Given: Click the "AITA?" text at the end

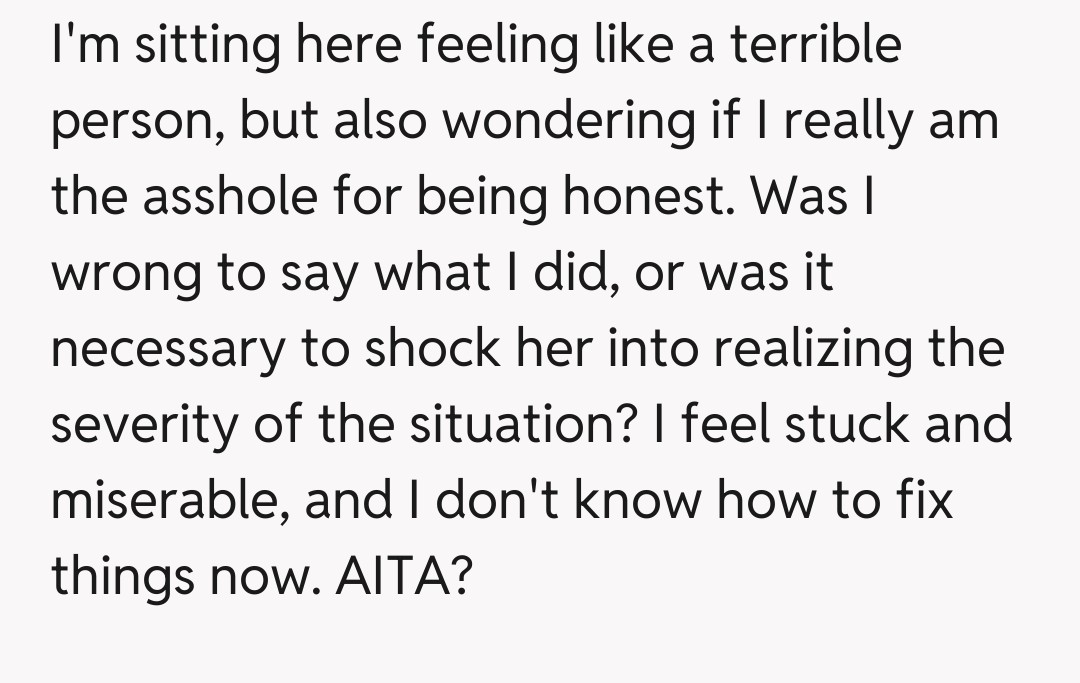Looking at the screenshot, I should (400, 575).
